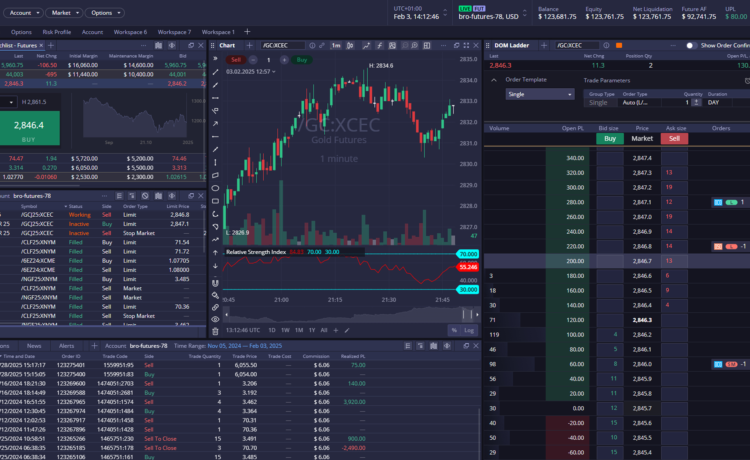Switch to Workspace 7 tab
The image size is (750, 460).
click(x=174, y=32)
